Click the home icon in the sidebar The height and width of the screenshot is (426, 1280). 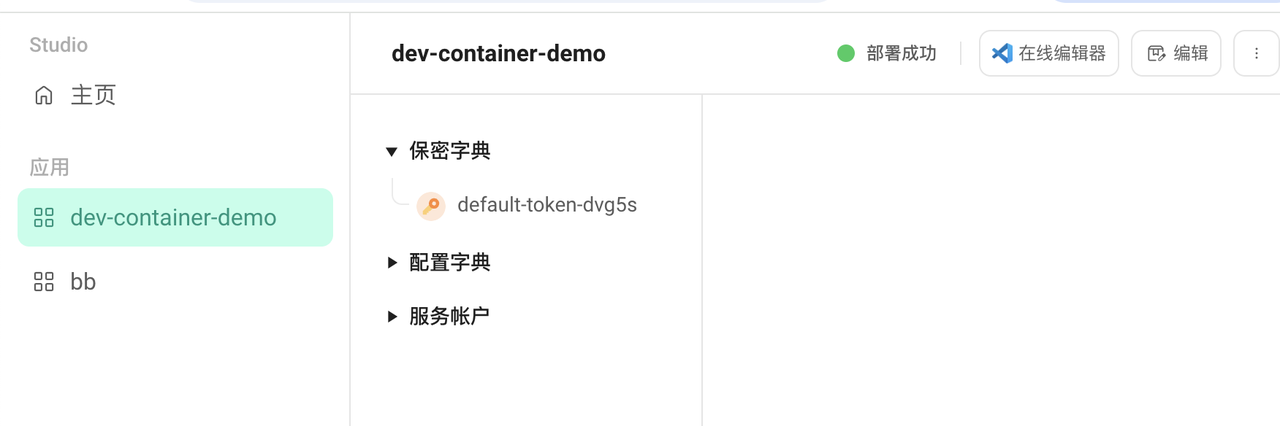point(43,95)
